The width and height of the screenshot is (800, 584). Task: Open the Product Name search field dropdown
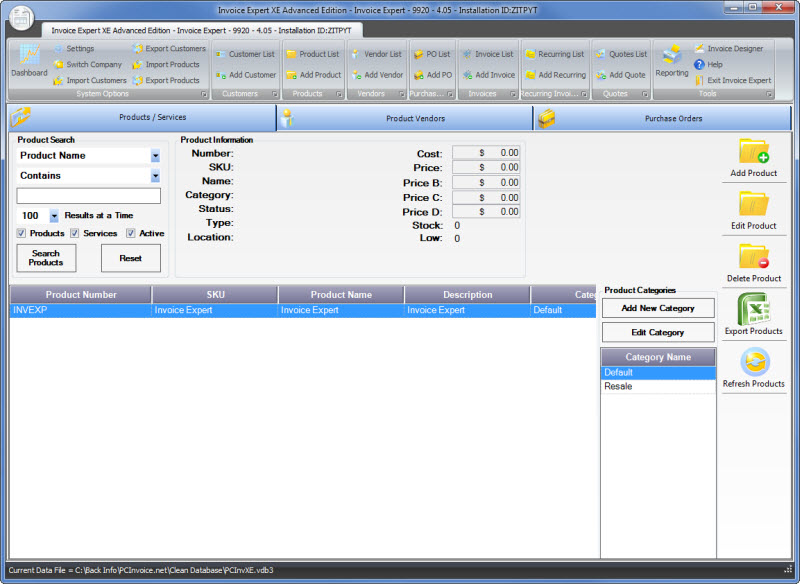[155, 156]
